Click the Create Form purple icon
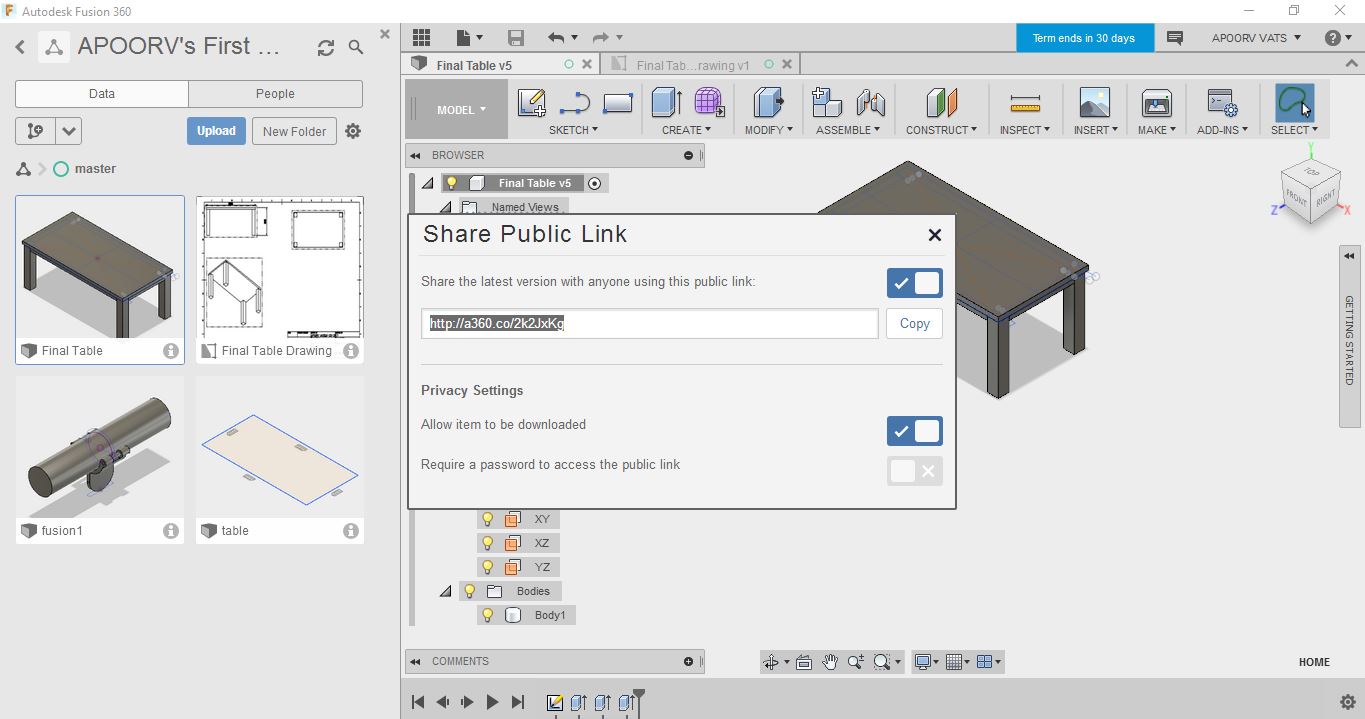The image size is (1365, 719). (x=708, y=102)
